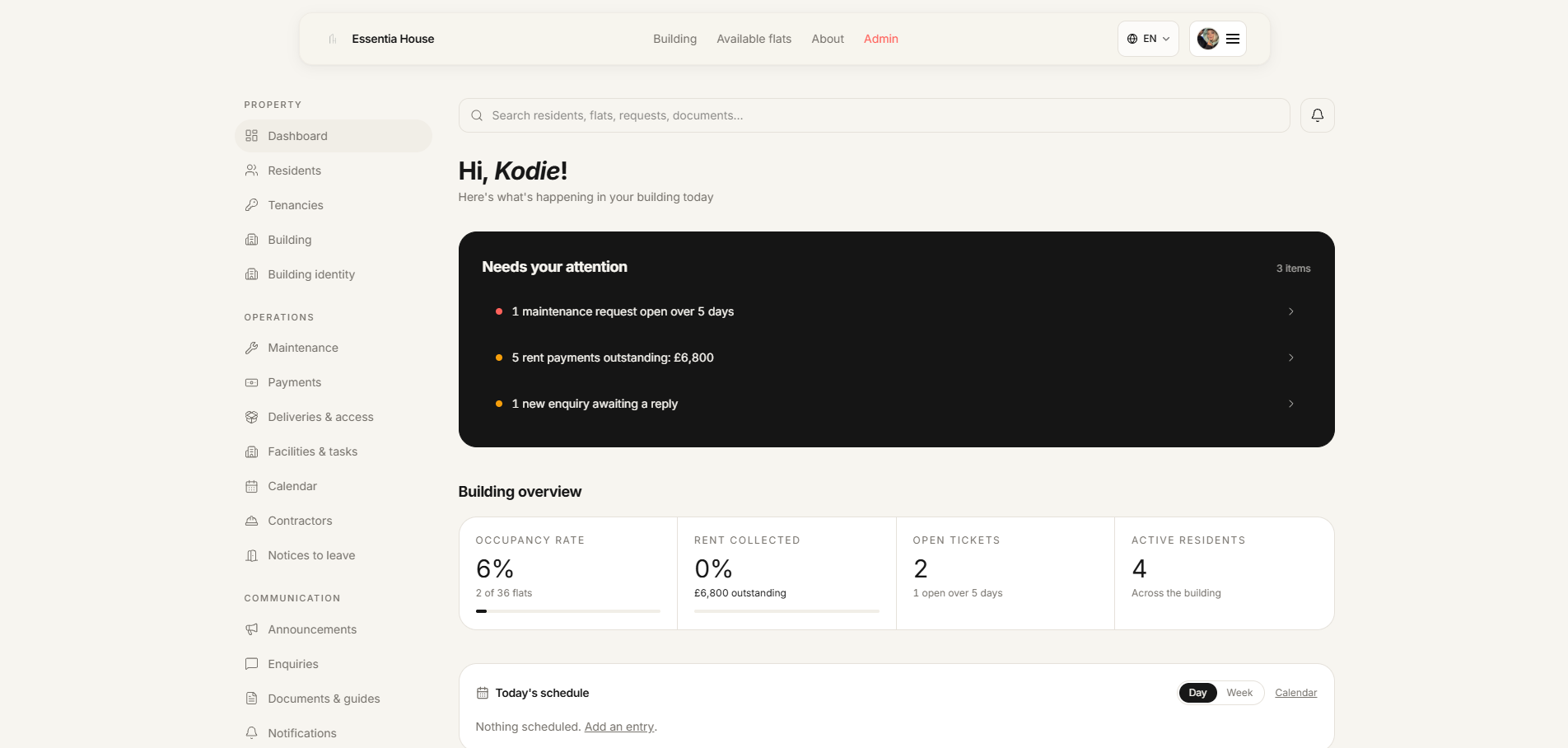Viewport: 1568px width, 748px height.
Task: Click the Notifications sidebar bell icon
Action: (252, 733)
